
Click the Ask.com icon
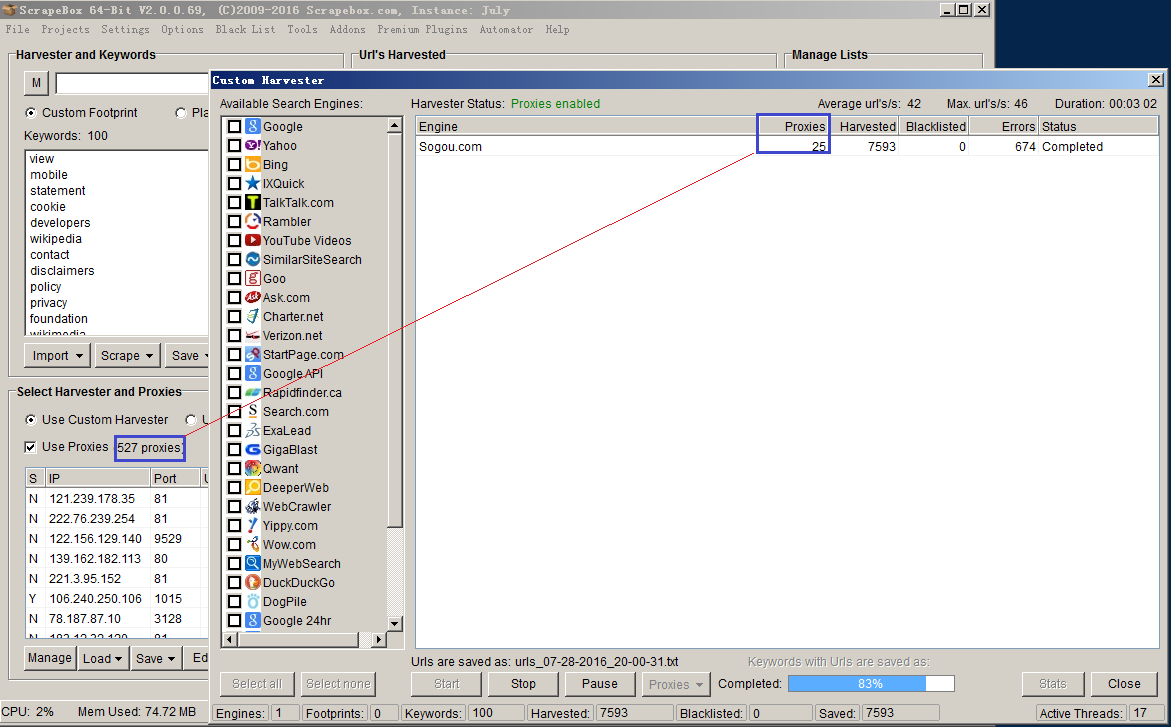click(253, 297)
